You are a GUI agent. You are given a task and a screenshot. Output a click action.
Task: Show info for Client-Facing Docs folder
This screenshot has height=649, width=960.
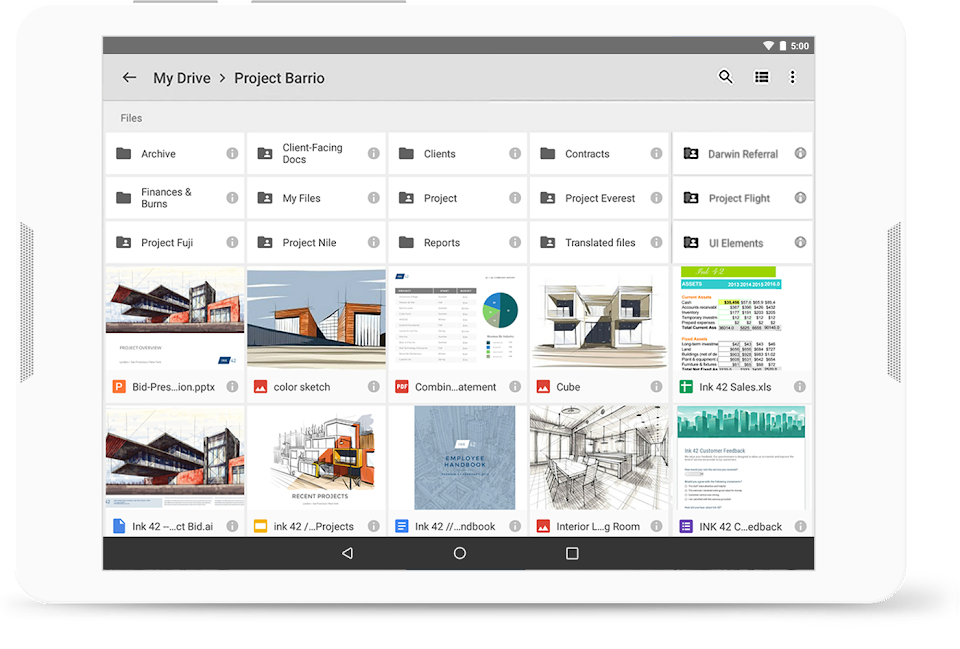click(374, 154)
